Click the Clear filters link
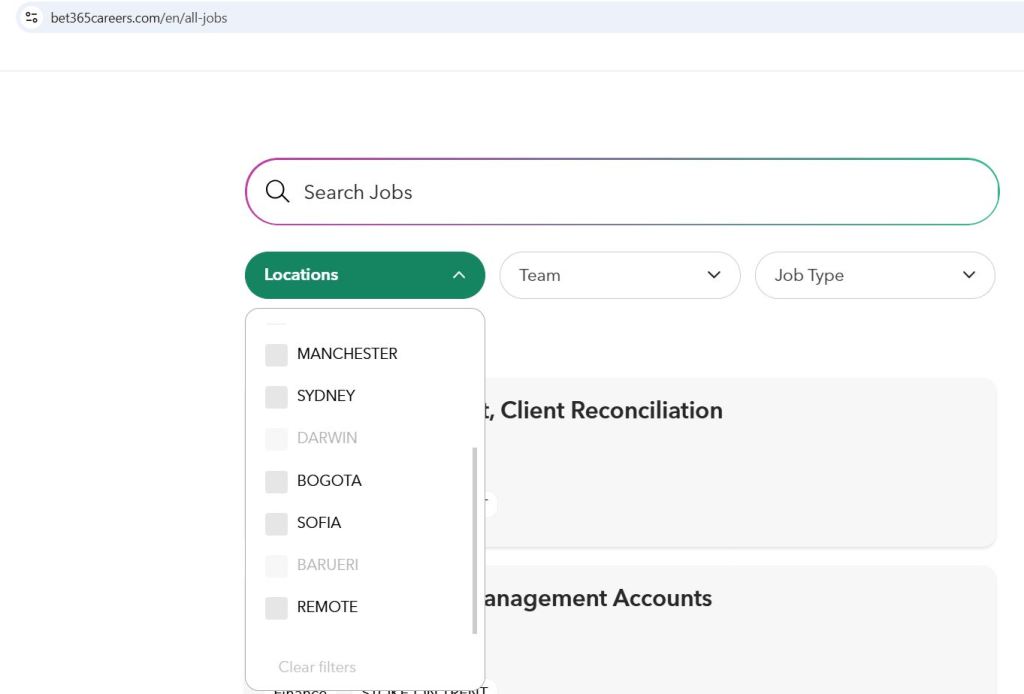 317,667
